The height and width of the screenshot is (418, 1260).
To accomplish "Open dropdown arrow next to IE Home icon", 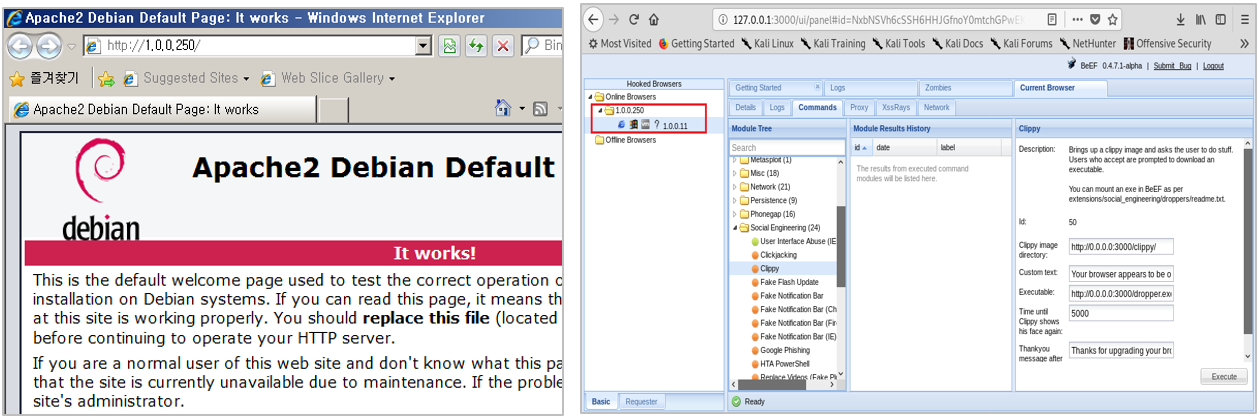I will point(521,108).
